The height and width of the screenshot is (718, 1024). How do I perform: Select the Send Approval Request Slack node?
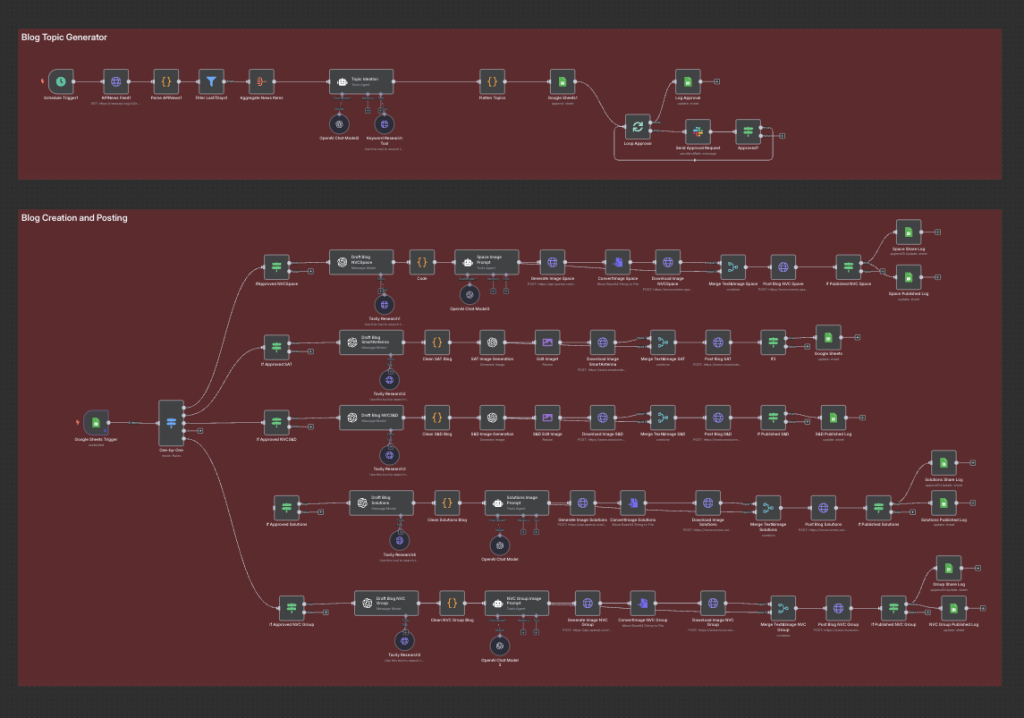(697, 131)
